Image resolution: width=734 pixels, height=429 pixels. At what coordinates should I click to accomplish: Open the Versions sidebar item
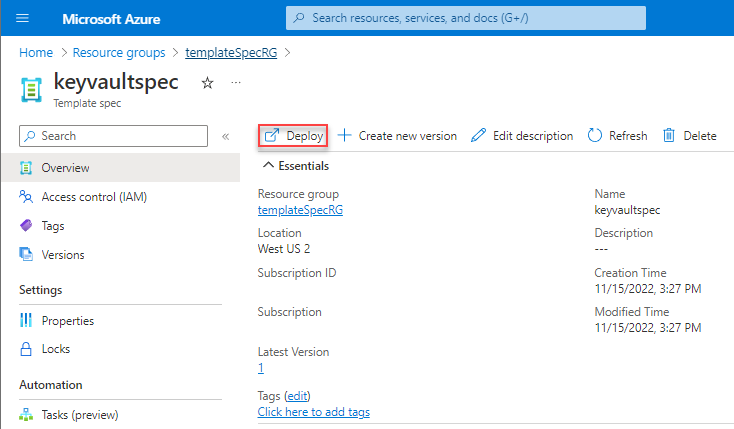click(62, 255)
